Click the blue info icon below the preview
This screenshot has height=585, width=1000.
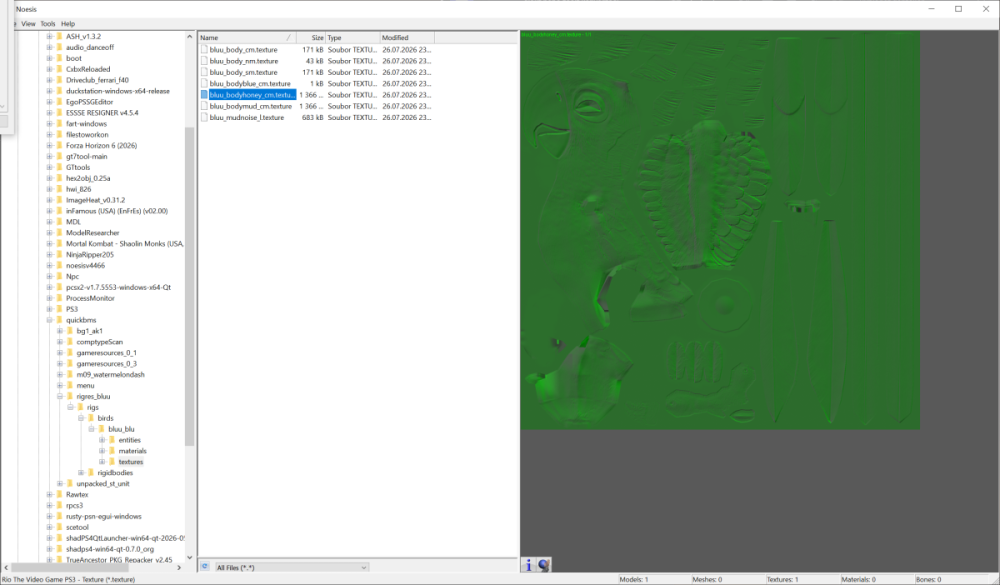(529, 565)
